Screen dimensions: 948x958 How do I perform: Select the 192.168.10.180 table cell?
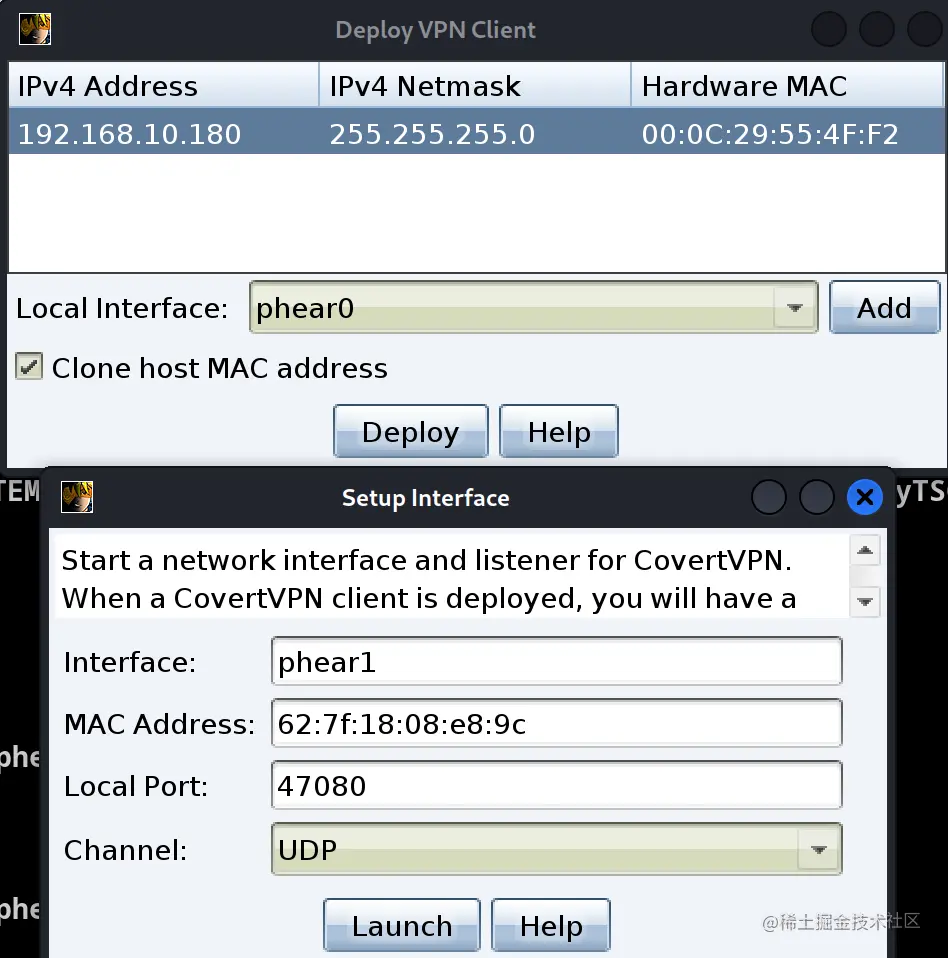164,133
